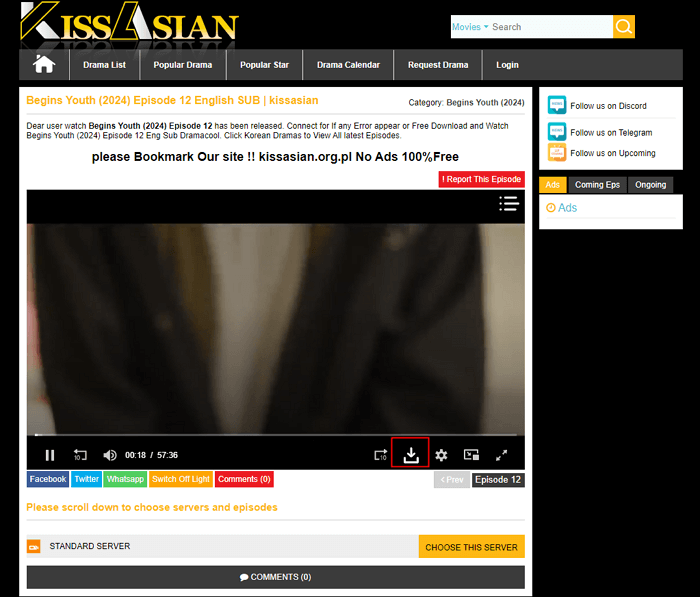Switch to the Ads tab

(x=553, y=185)
